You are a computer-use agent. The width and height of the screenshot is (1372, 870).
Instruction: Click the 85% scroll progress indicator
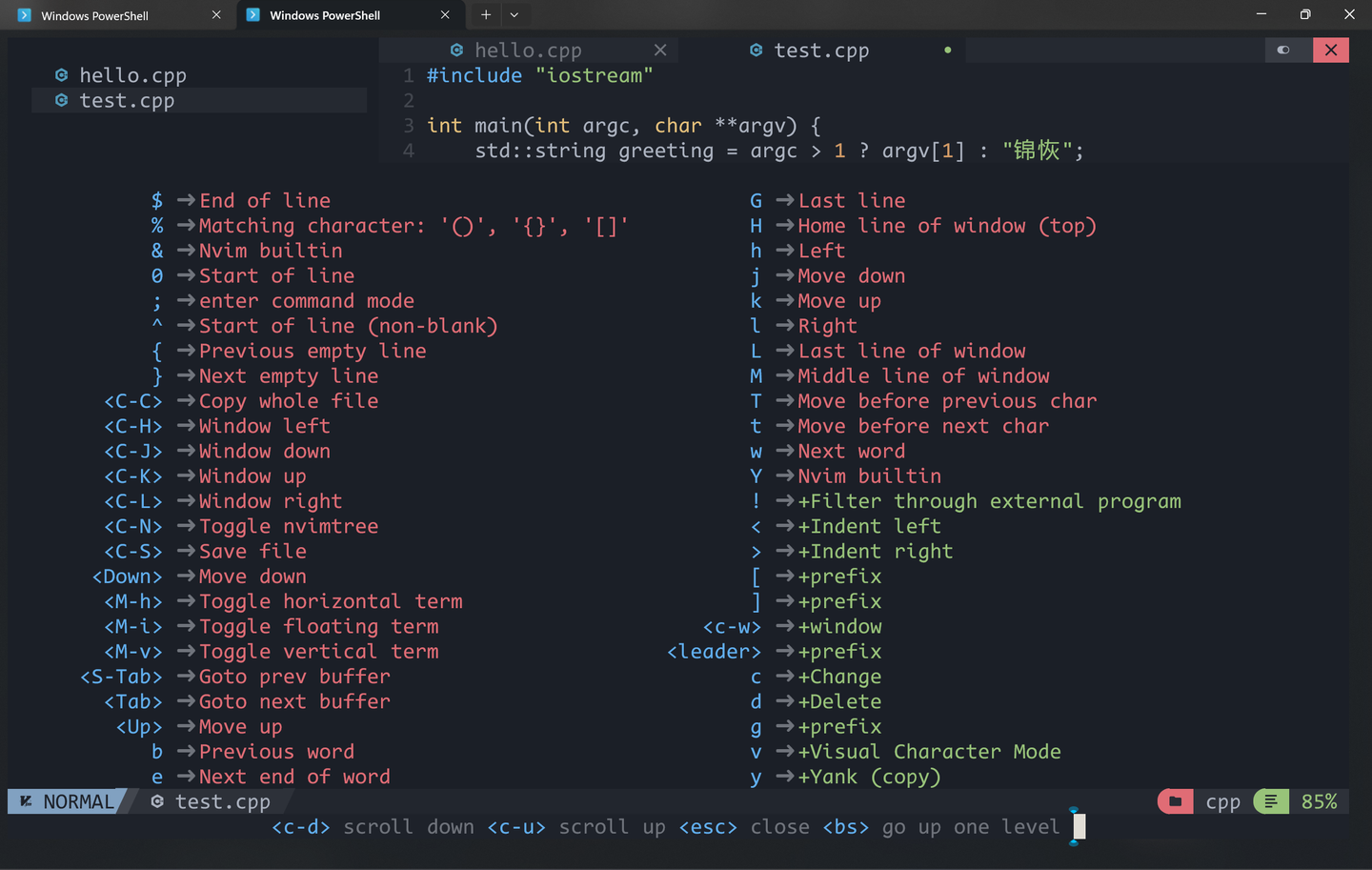point(1320,801)
